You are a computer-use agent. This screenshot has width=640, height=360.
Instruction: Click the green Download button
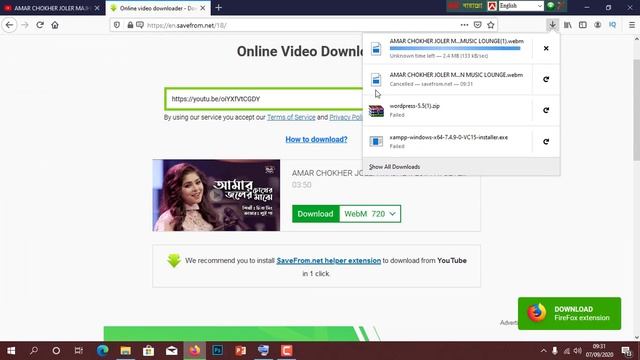(x=316, y=214)
